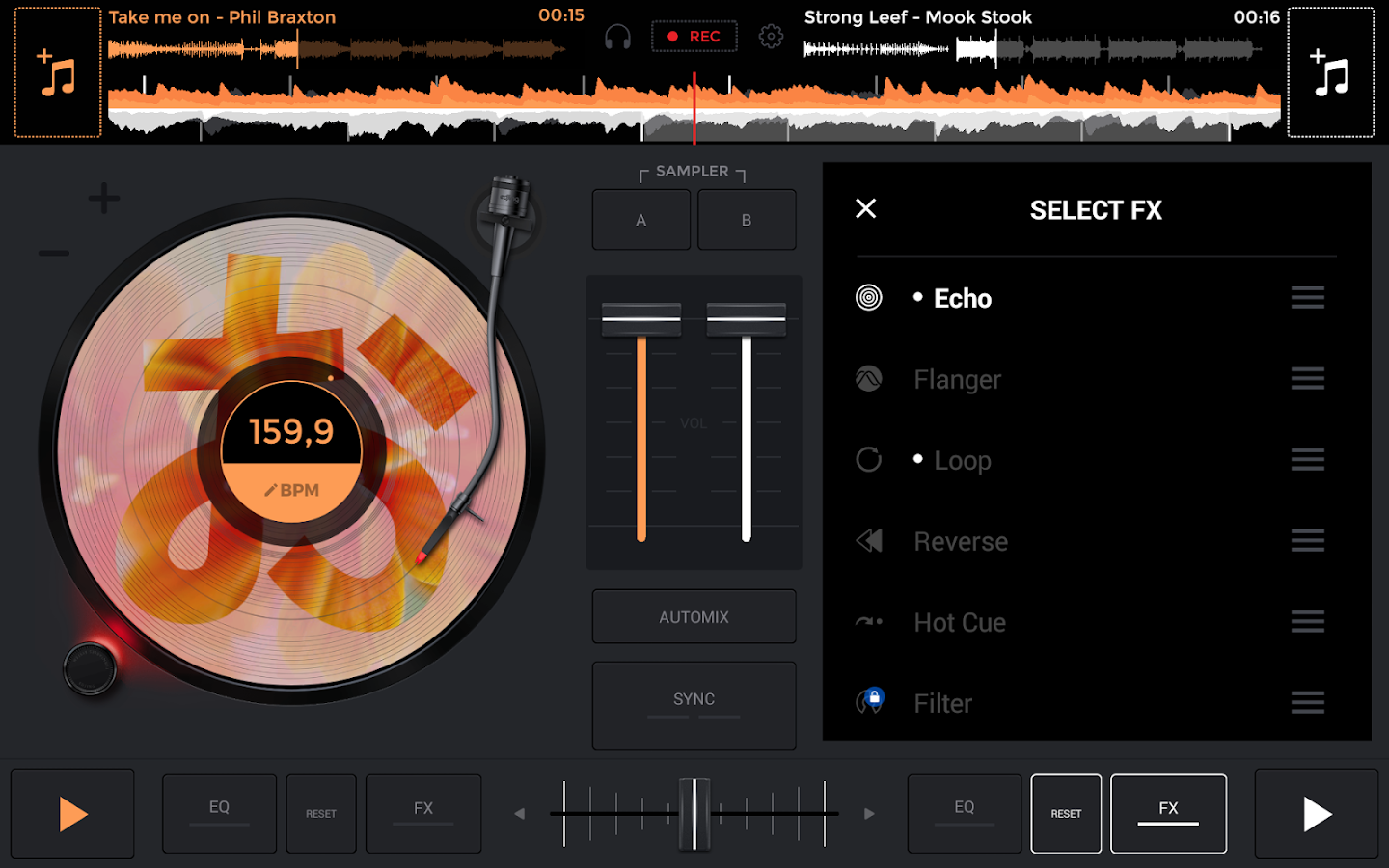The image size is (1389, 868).
Task: Select the Loop effect icon
Action: (x=869, y=460)
